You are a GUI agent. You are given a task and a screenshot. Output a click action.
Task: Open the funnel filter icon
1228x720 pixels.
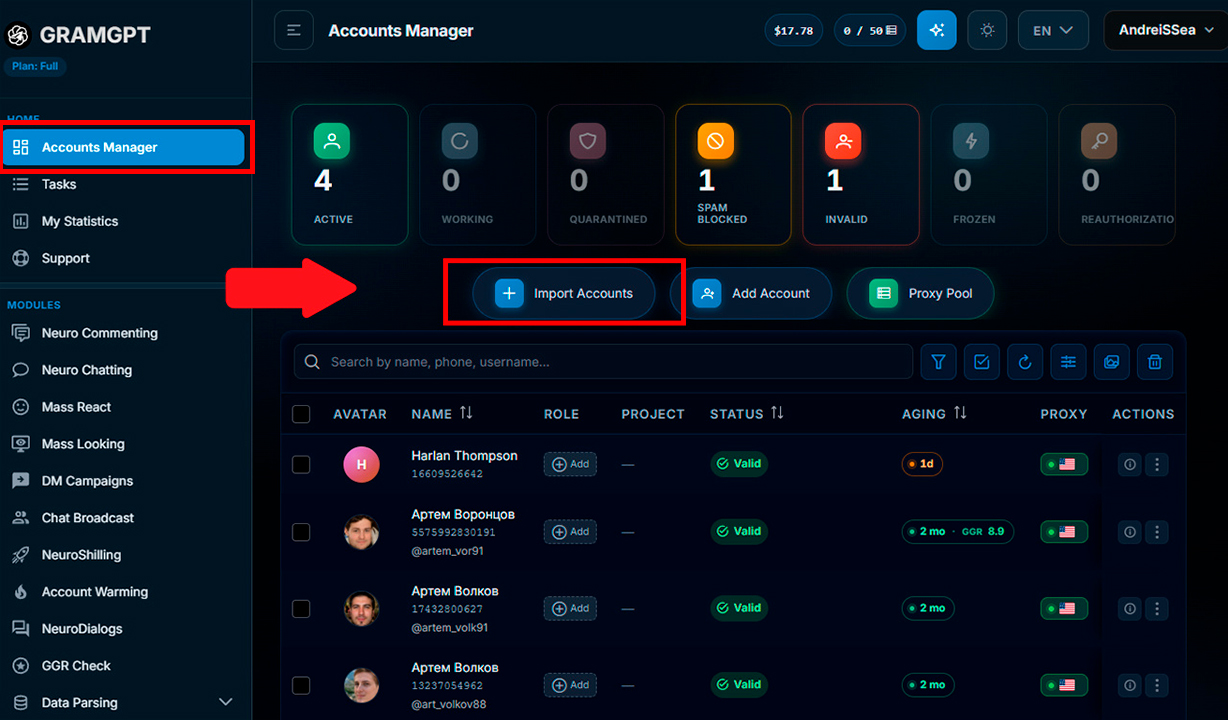point(938,362)
